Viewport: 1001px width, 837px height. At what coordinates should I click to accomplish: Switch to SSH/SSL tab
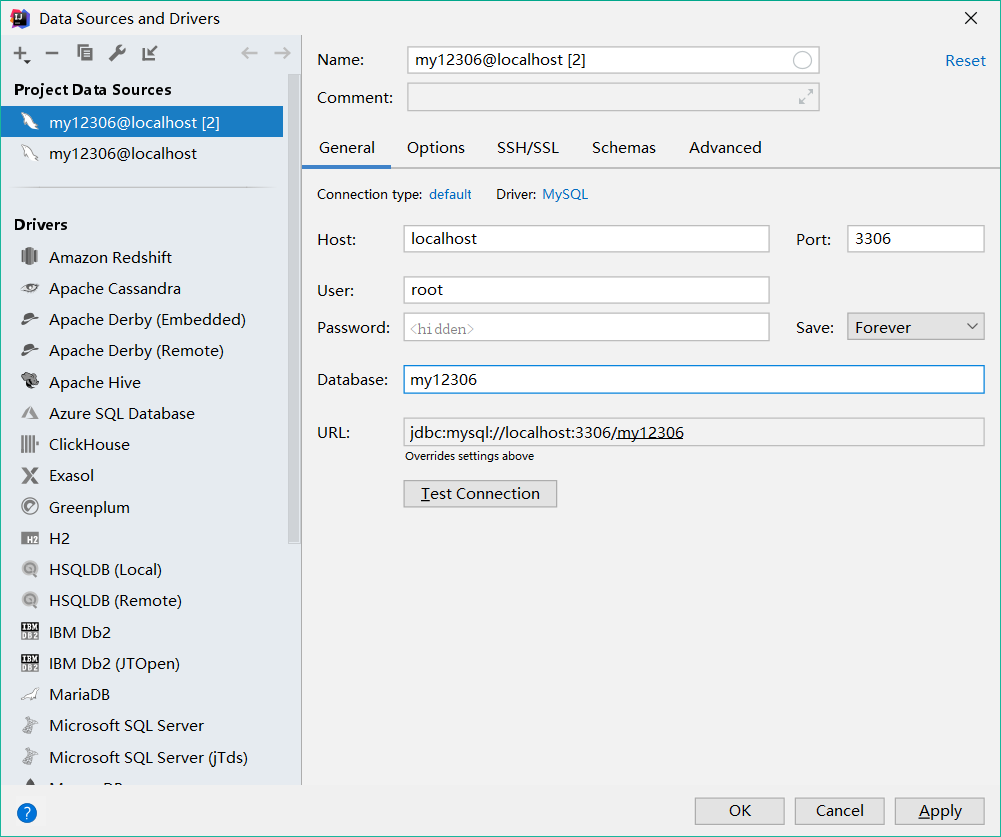528,147
